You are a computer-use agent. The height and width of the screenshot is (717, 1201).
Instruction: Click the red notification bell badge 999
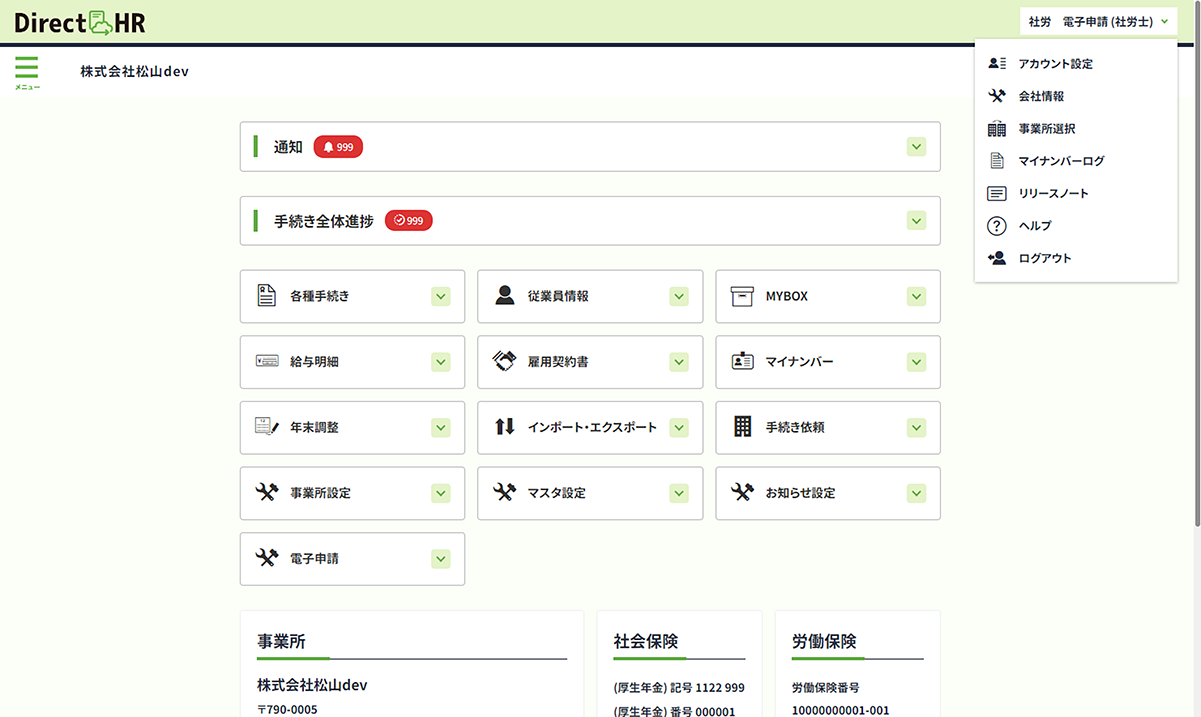(338, 147)
